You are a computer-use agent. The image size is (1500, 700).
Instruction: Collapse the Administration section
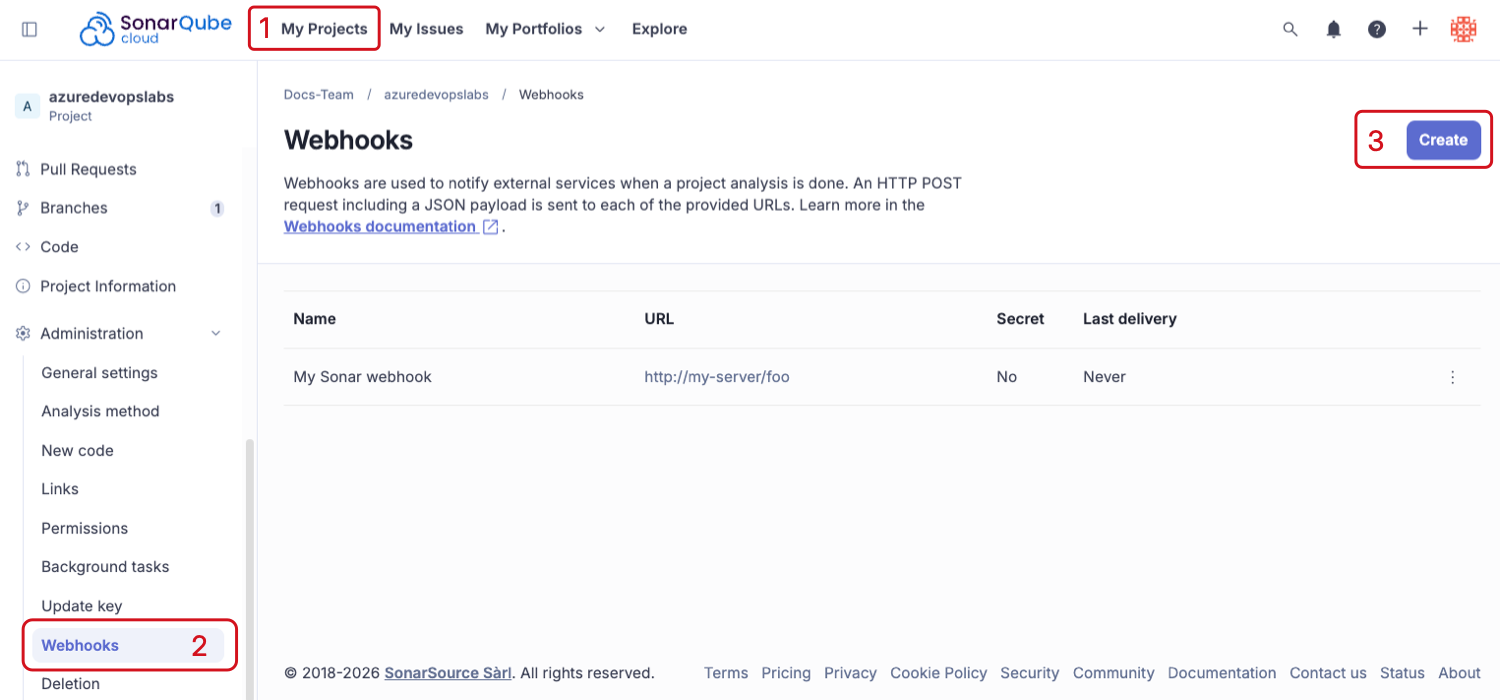[x=216, y=334]
